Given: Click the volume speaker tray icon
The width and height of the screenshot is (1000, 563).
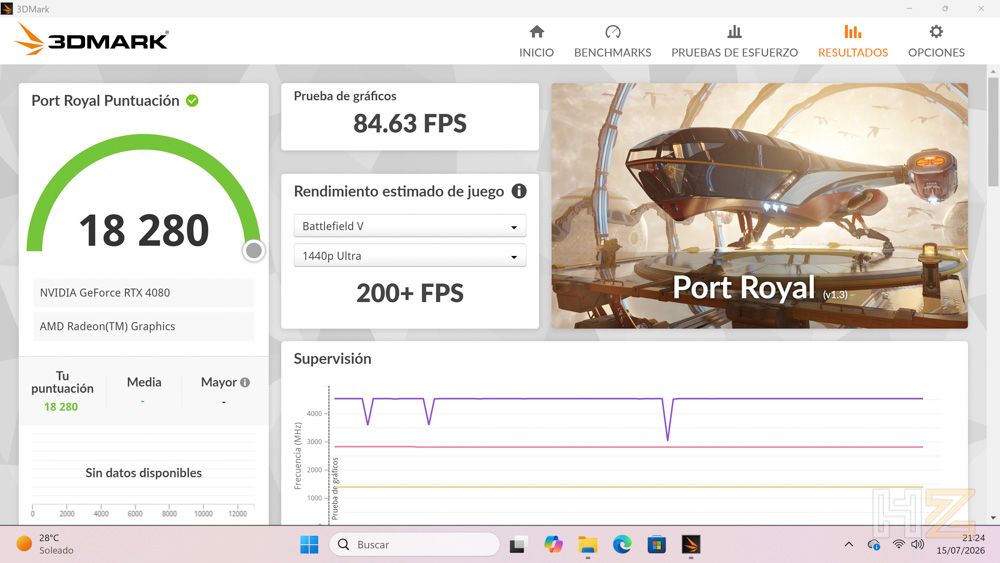Looking at the screenshot, I should [918, 544].
